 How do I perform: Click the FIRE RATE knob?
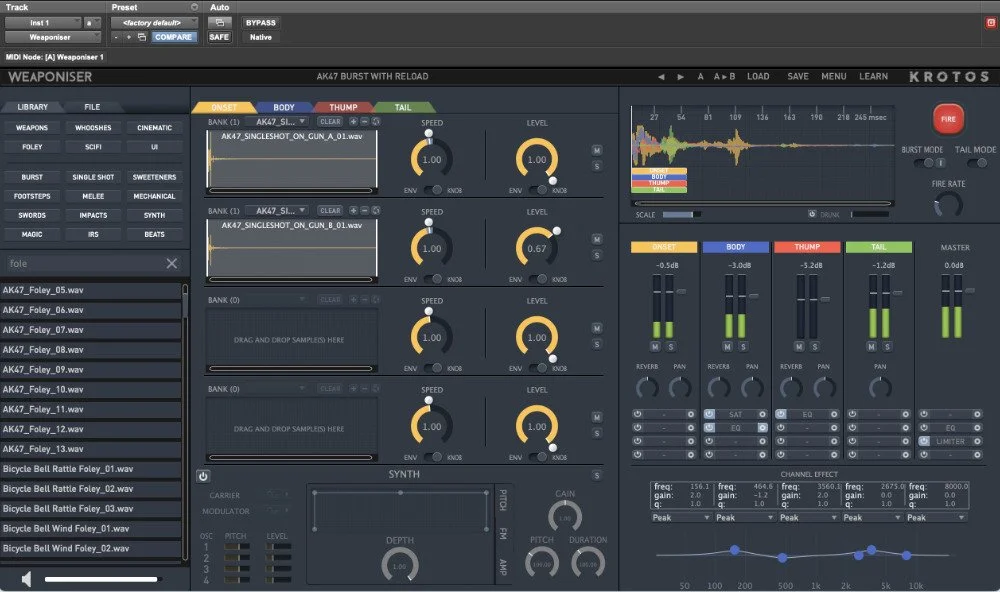click(948, 205)
